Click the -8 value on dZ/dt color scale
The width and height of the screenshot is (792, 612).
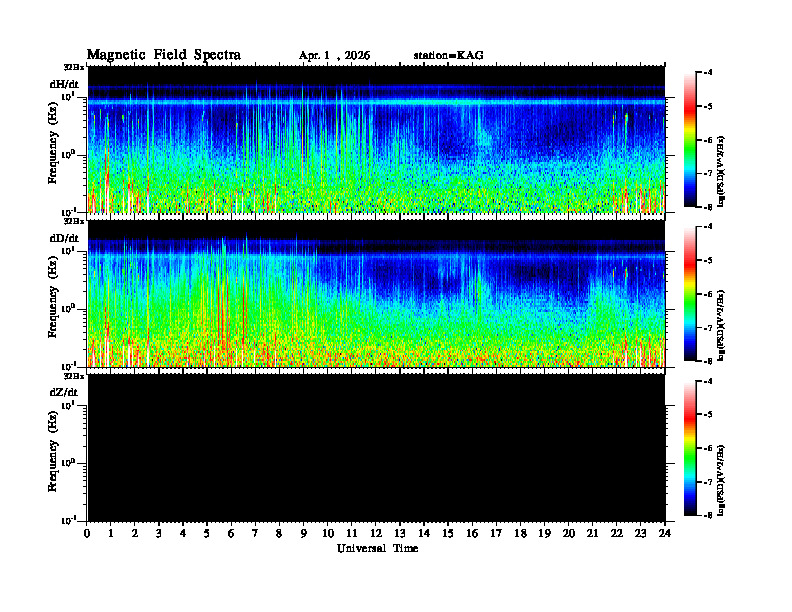tap(708, 515)
